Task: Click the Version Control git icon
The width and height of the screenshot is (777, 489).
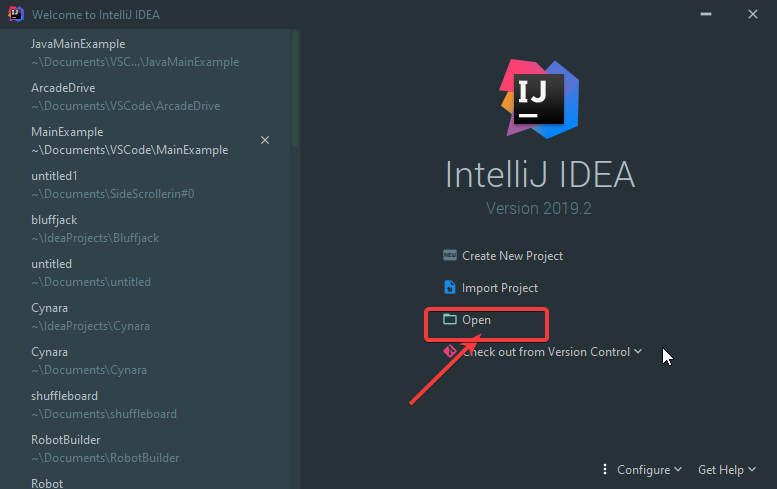Action: tap(449, 351)
